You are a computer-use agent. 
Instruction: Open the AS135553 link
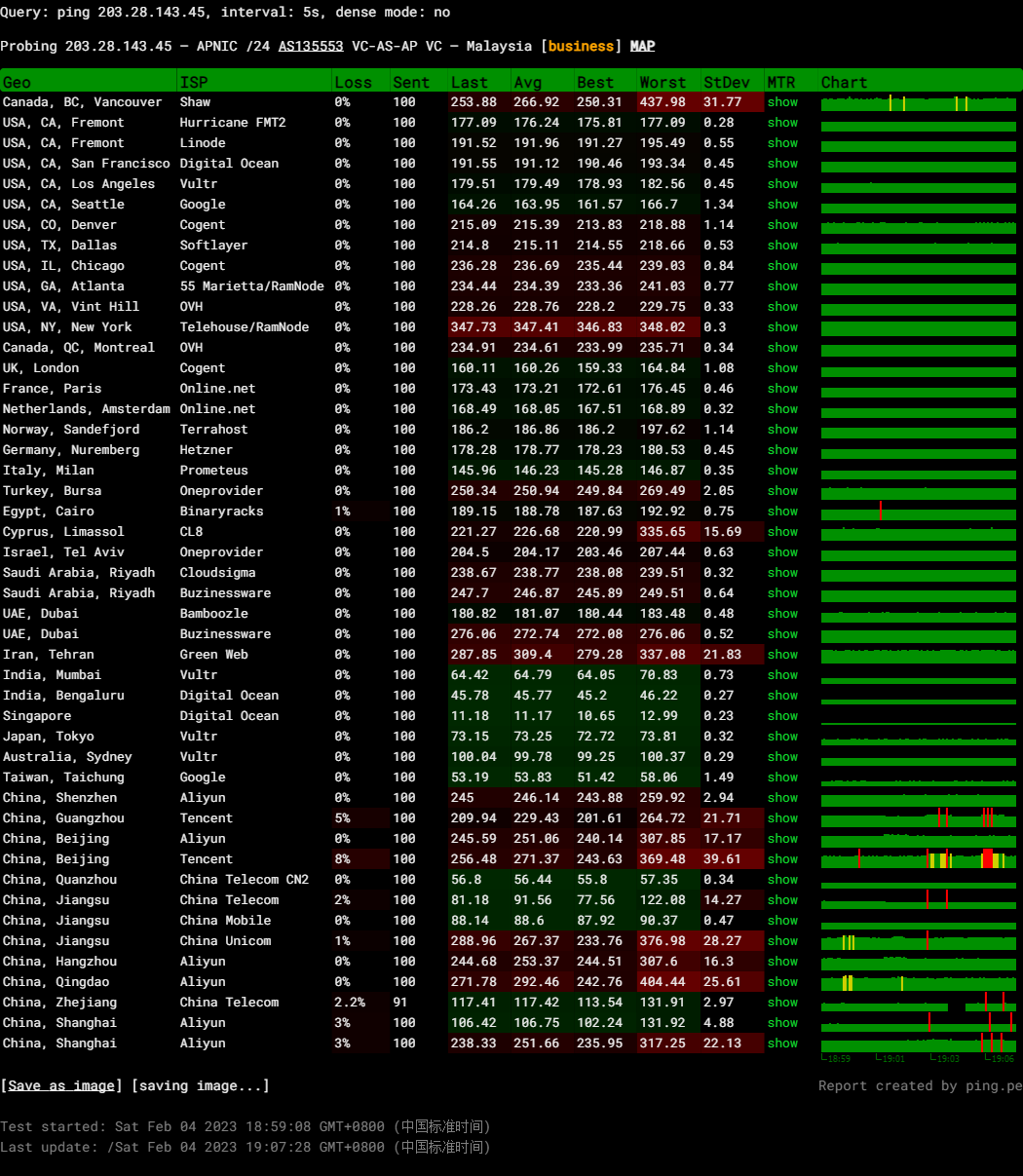(310, 47)
